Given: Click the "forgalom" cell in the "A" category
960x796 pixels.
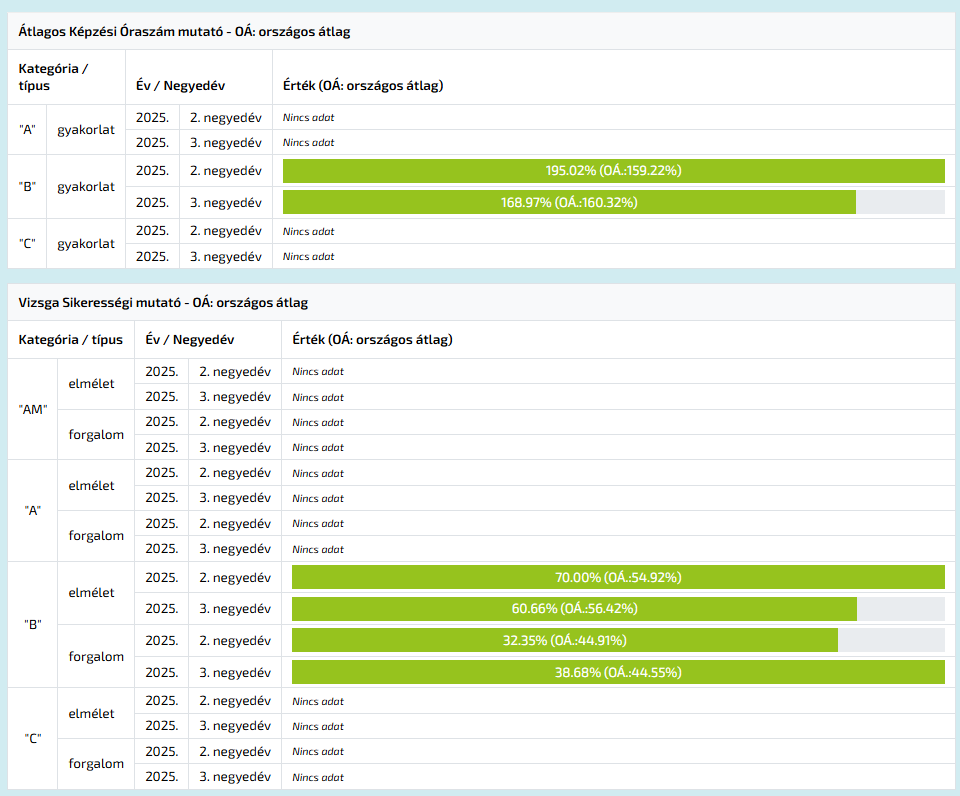Looking at the screenshot, I should coord(96,535).
